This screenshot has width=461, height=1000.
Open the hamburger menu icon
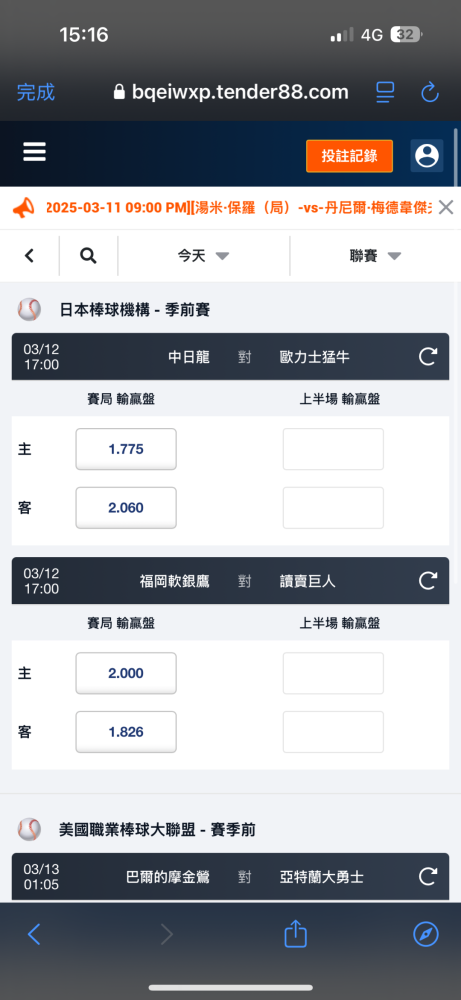pos(34,152)
